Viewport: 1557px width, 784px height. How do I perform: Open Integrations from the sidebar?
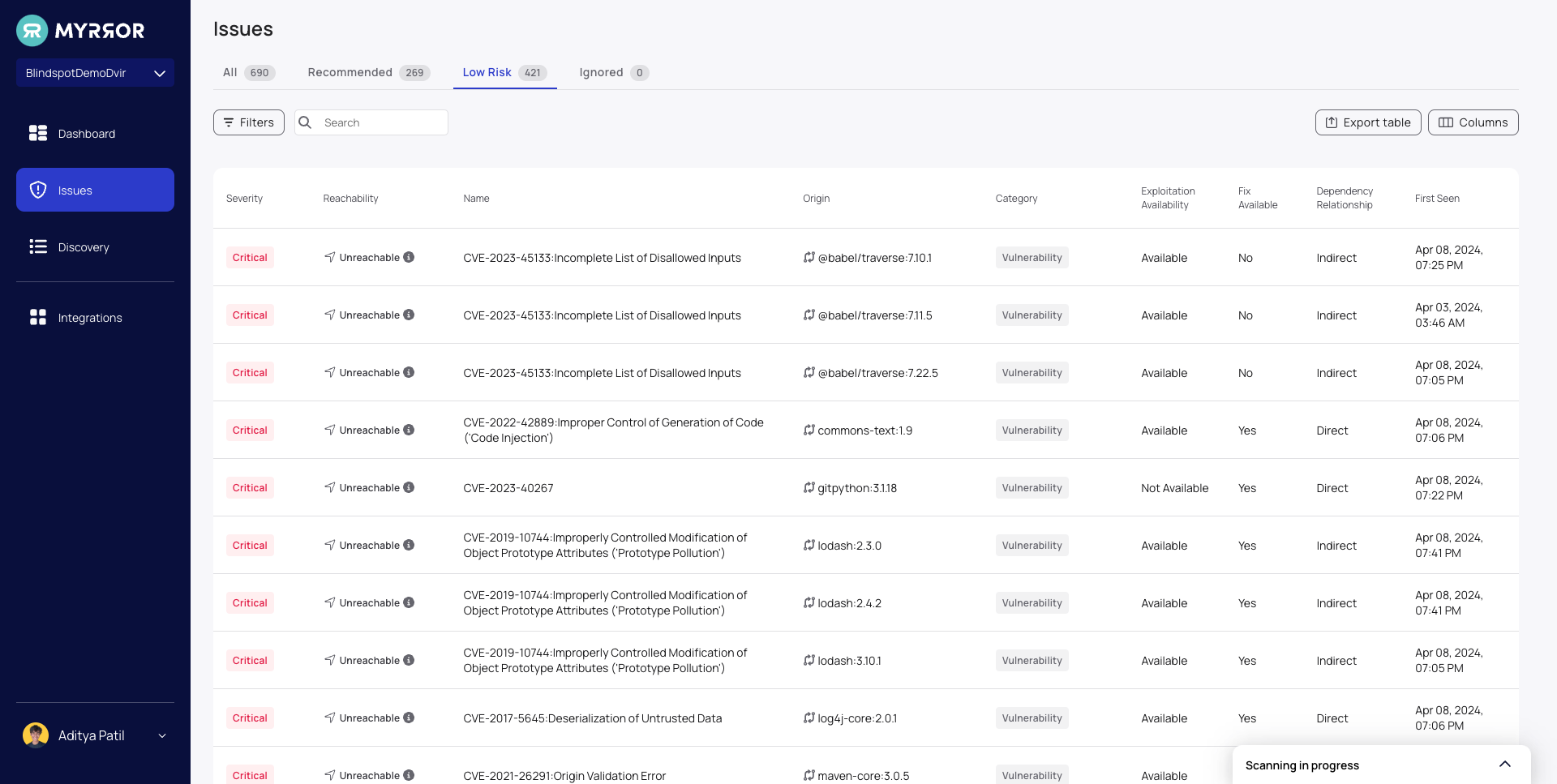pyautogui.click(x=95, y=317)
